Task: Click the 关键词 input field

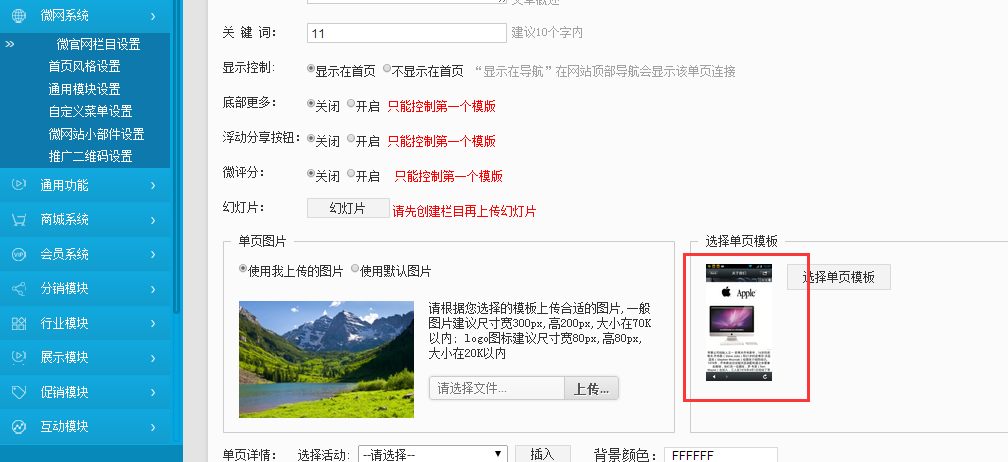Action: tap(406, 33)
